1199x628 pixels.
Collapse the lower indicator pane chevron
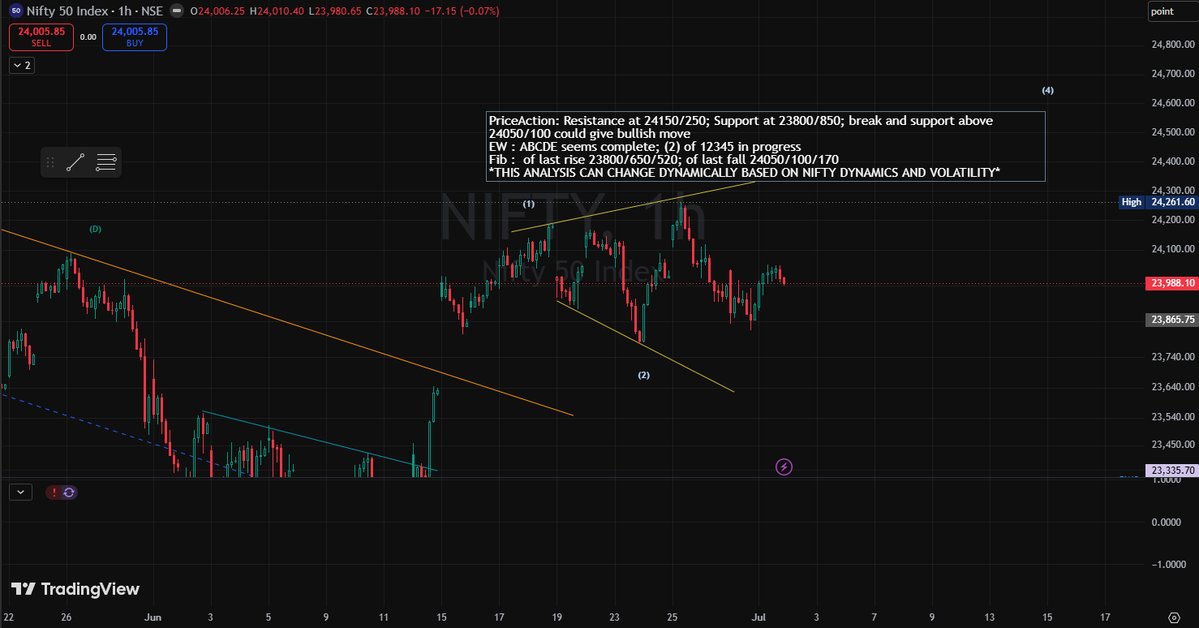pyautogui.click(x=21, y=493)
